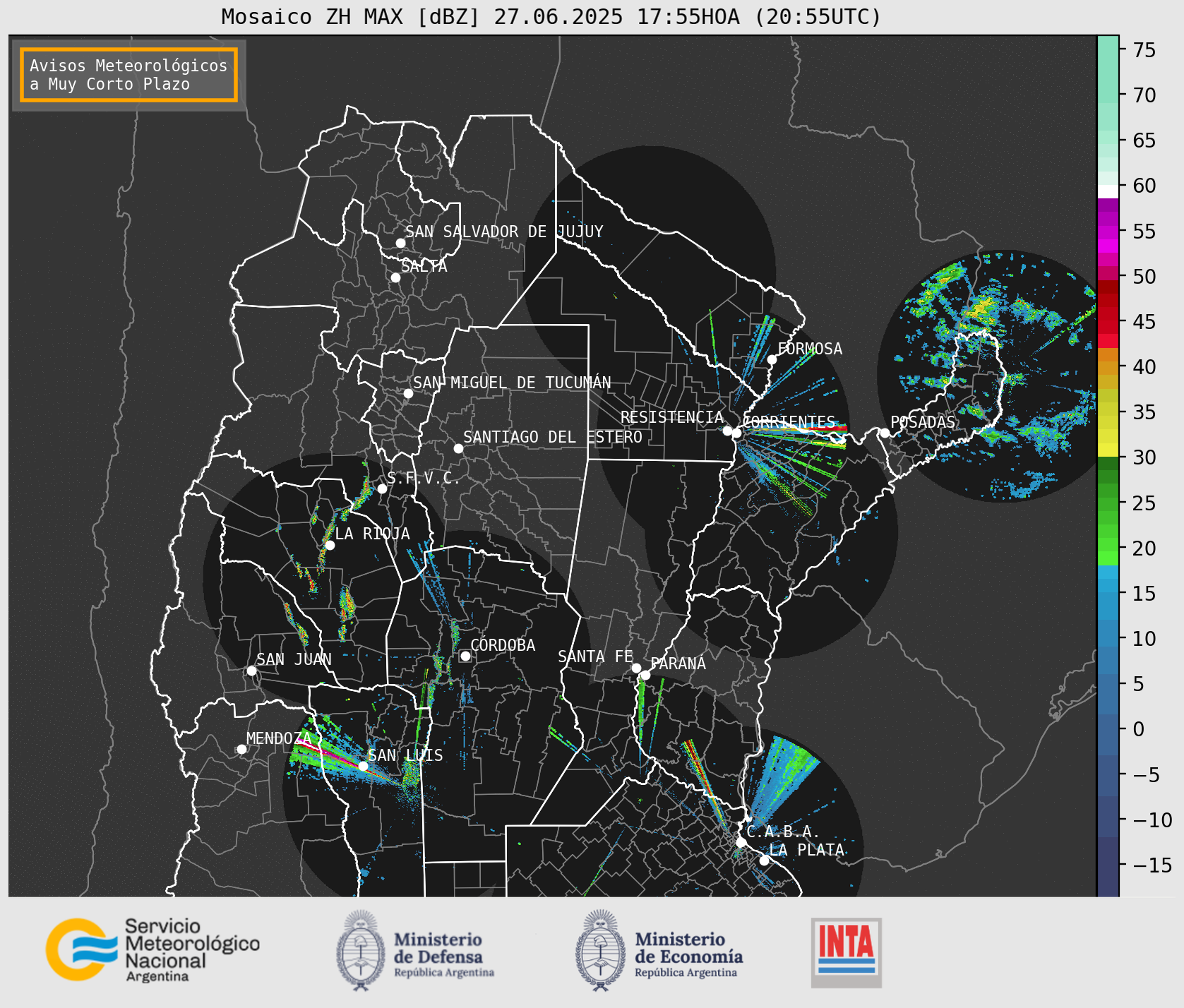The image size is (1184, 1008).
Task: Click the Avisos Meteorológicos a Muy Corto Plazo box
Action: pyautogui.click(x=128, y=75)
